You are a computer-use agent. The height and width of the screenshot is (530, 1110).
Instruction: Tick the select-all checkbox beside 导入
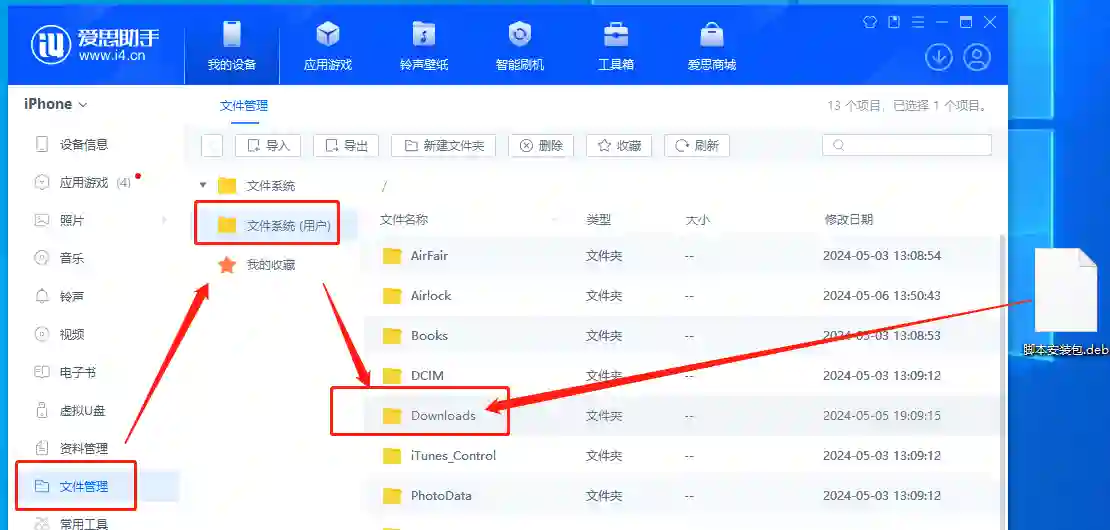click(212, 145)
